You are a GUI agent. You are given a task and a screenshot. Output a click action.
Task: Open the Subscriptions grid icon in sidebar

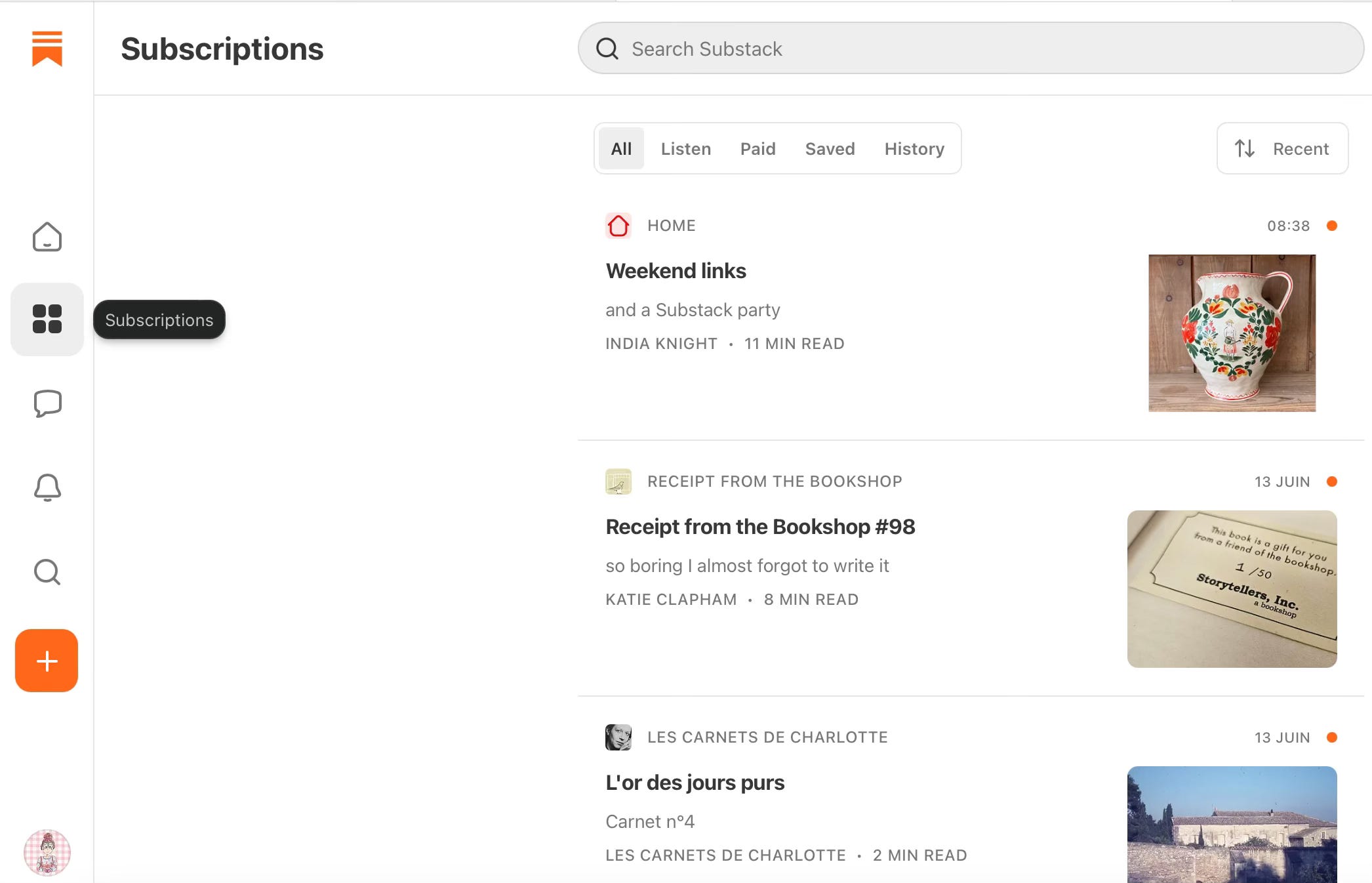pos(47,319)
